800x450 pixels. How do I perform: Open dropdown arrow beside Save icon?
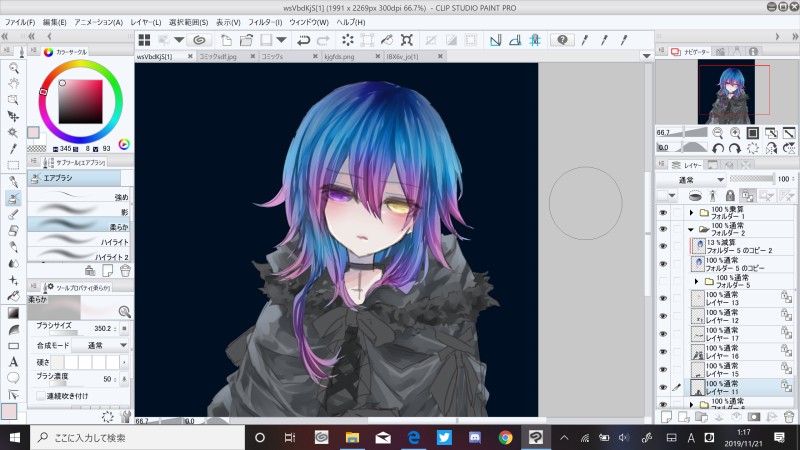[x=281, y=40]
